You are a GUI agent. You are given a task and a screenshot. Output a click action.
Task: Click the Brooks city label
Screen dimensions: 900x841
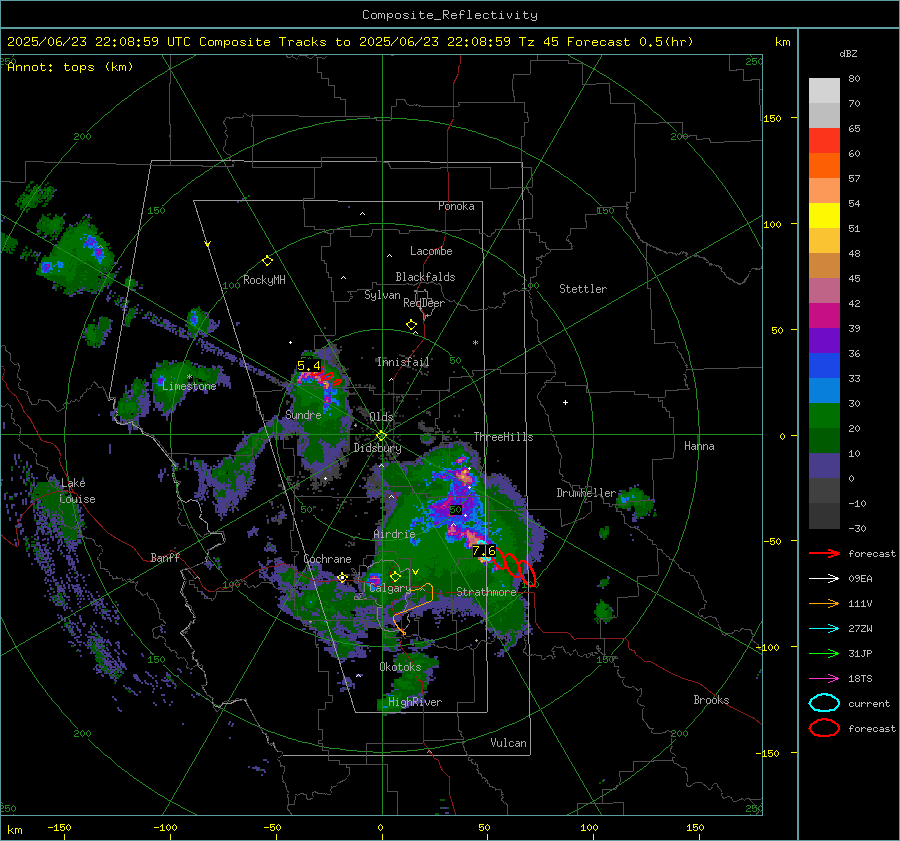point(711,700)
